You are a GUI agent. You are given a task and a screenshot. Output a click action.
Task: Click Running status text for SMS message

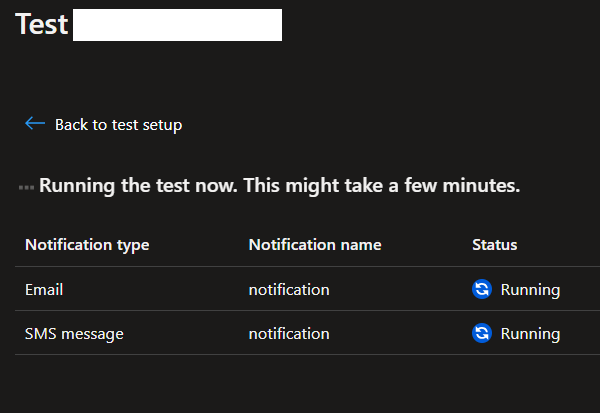click(x=530, y=334)
